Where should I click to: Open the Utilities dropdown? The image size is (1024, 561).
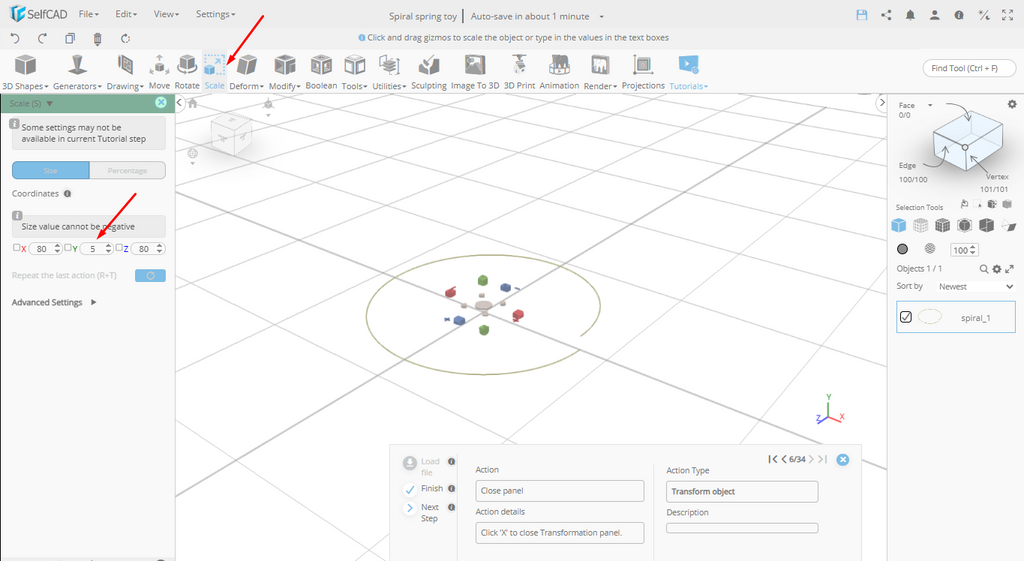tap(389, 72)
